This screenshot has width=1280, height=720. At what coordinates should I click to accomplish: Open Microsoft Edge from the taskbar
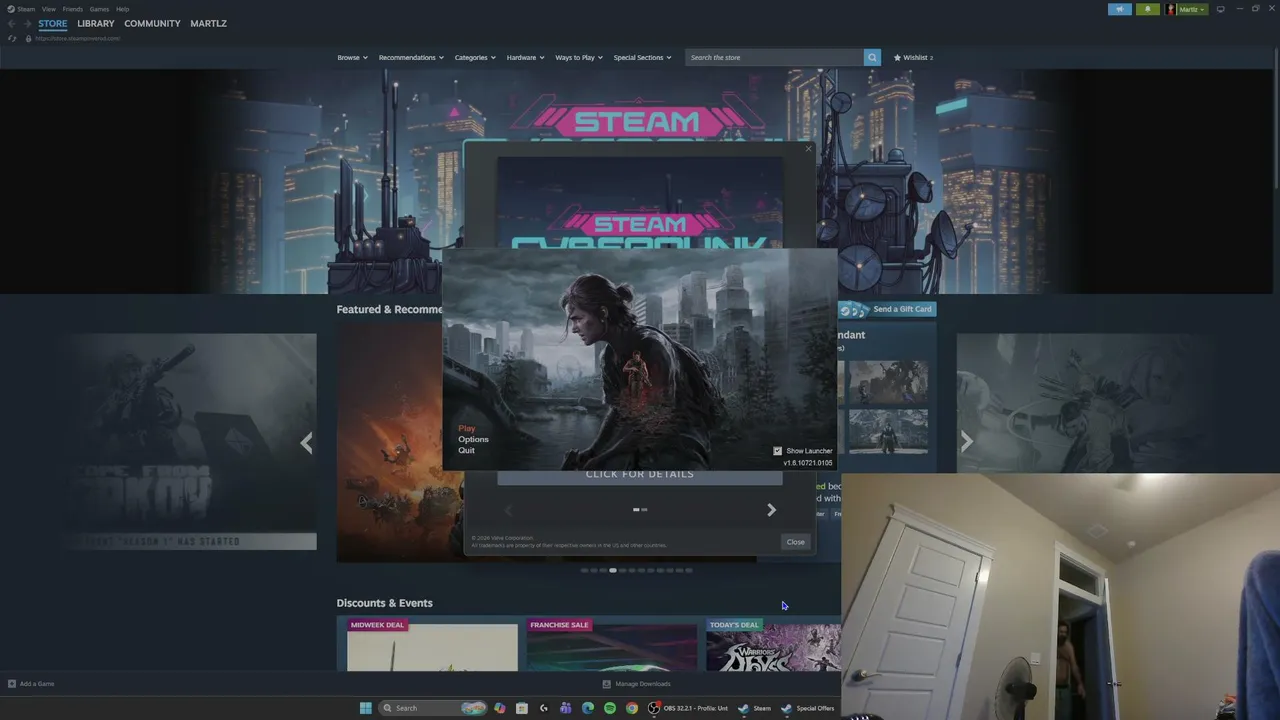[588, 708]
